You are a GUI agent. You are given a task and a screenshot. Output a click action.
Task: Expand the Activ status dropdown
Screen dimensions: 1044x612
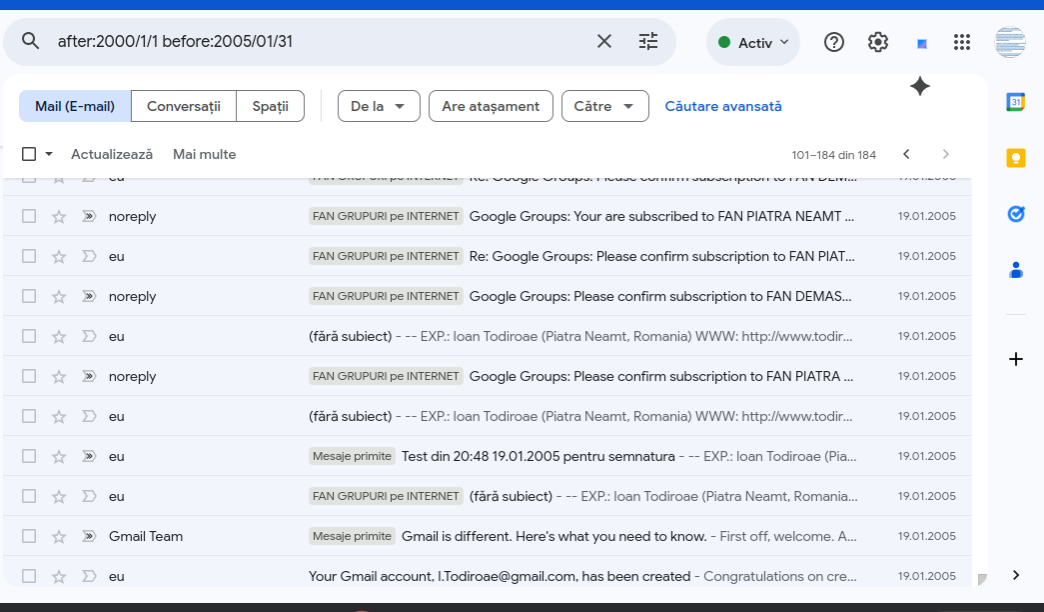[x=754, y=42]
